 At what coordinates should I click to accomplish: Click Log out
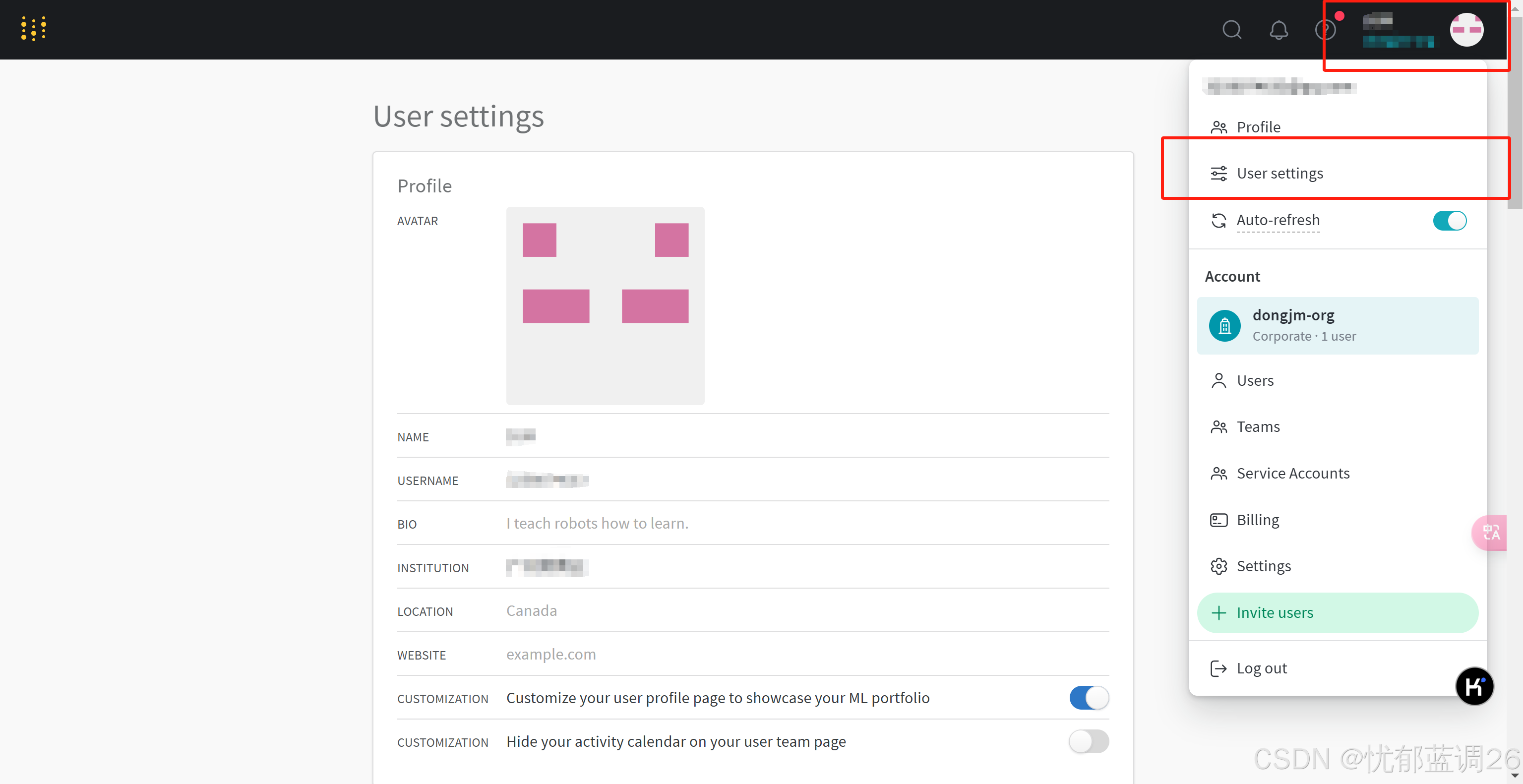pos(1261,668)
